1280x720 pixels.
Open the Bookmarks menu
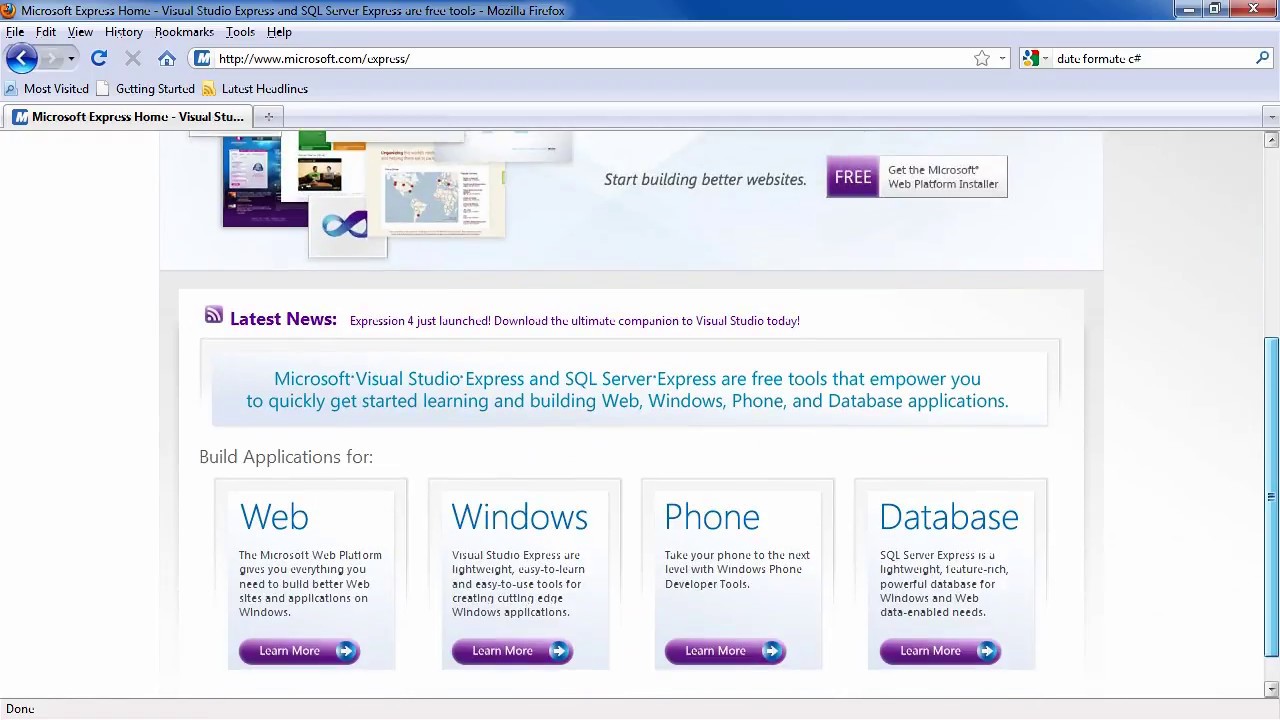coord(184,32)
